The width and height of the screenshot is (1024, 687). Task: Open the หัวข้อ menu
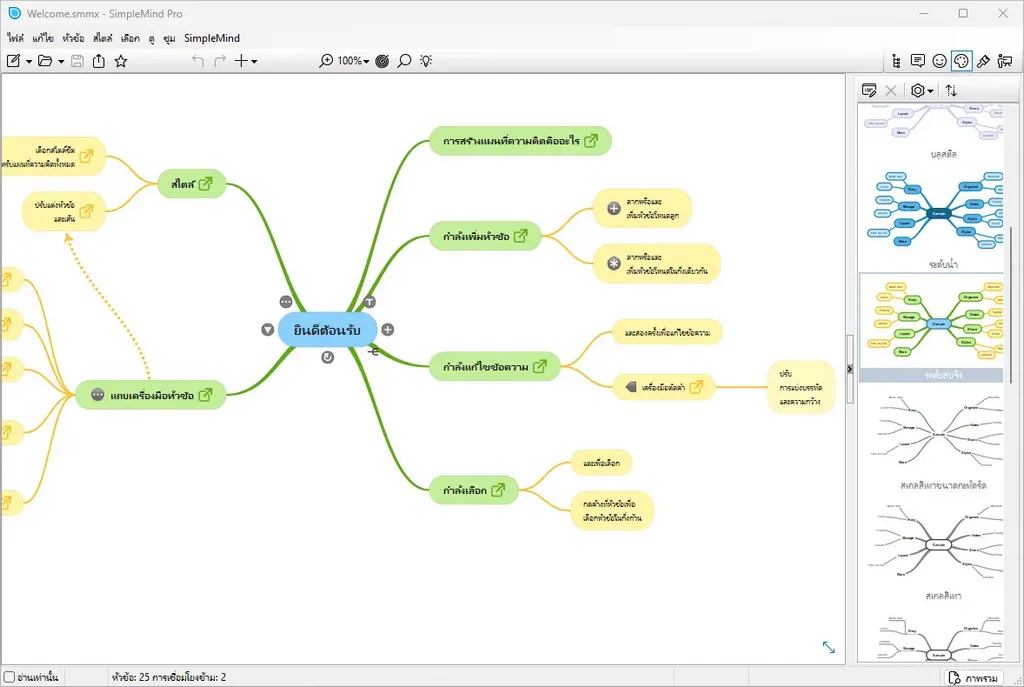(73, 38)
